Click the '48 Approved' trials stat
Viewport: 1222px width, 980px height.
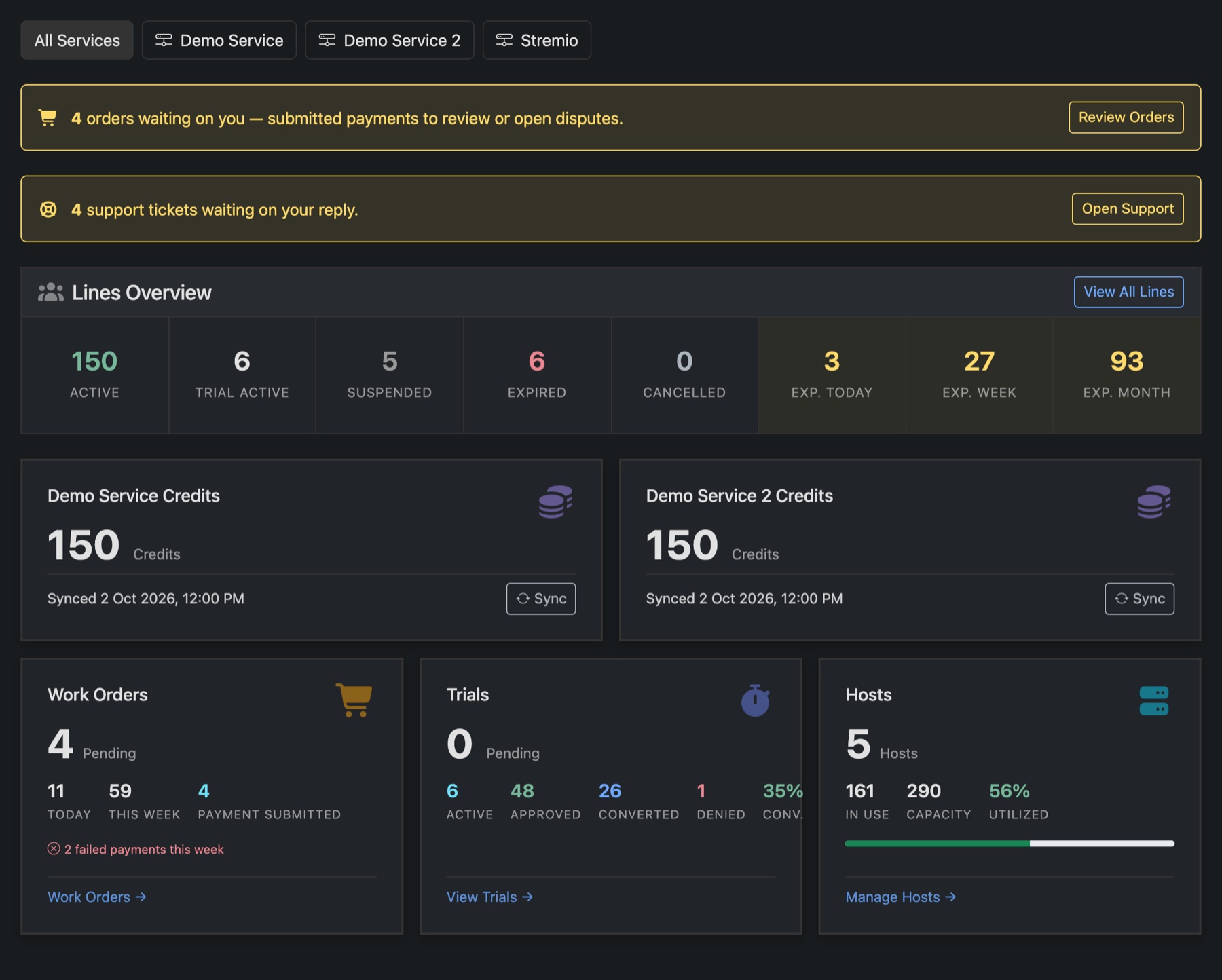coord(545,802)
